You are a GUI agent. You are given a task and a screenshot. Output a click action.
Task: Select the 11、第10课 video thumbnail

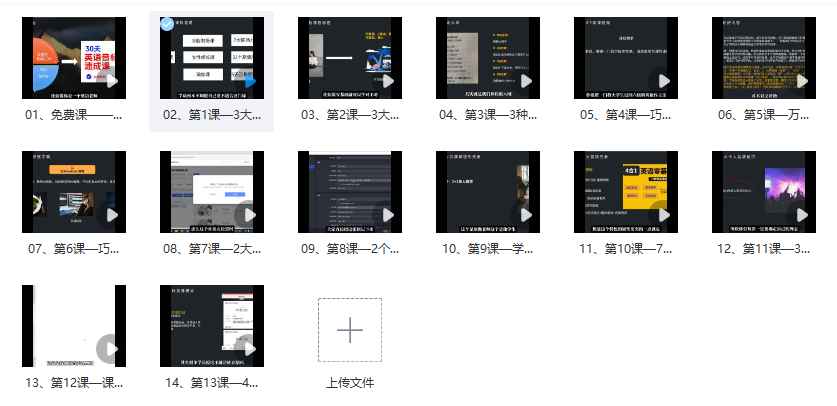625,192
